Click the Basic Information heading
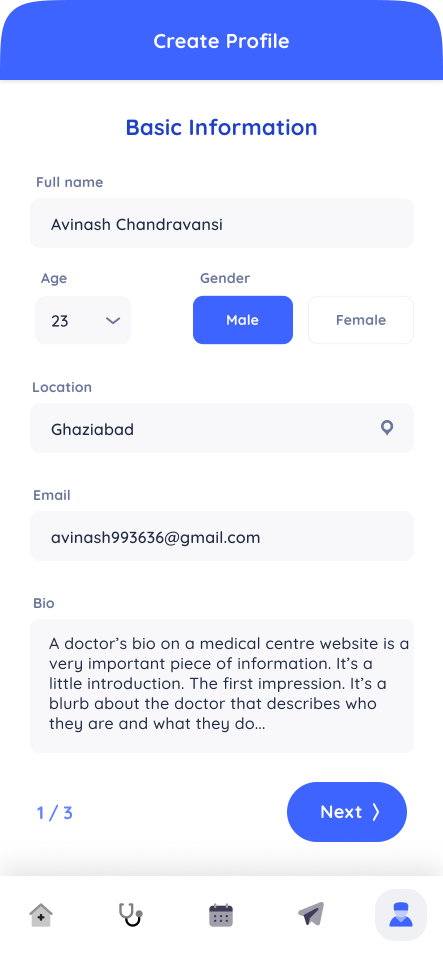The height and width of the screenshot is (956, 443). tap(221, 127)
